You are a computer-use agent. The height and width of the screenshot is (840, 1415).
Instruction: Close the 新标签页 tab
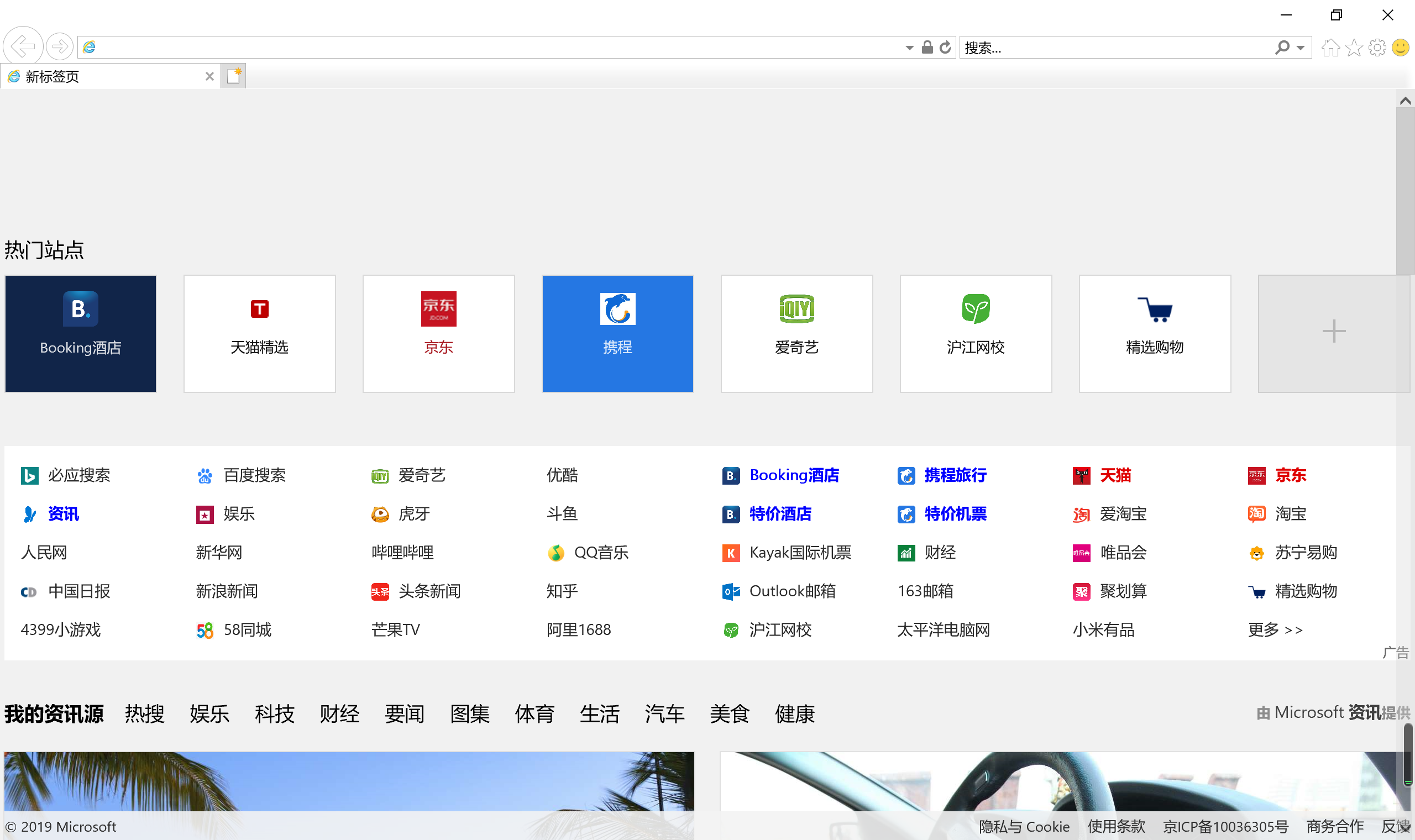[209, 76]
